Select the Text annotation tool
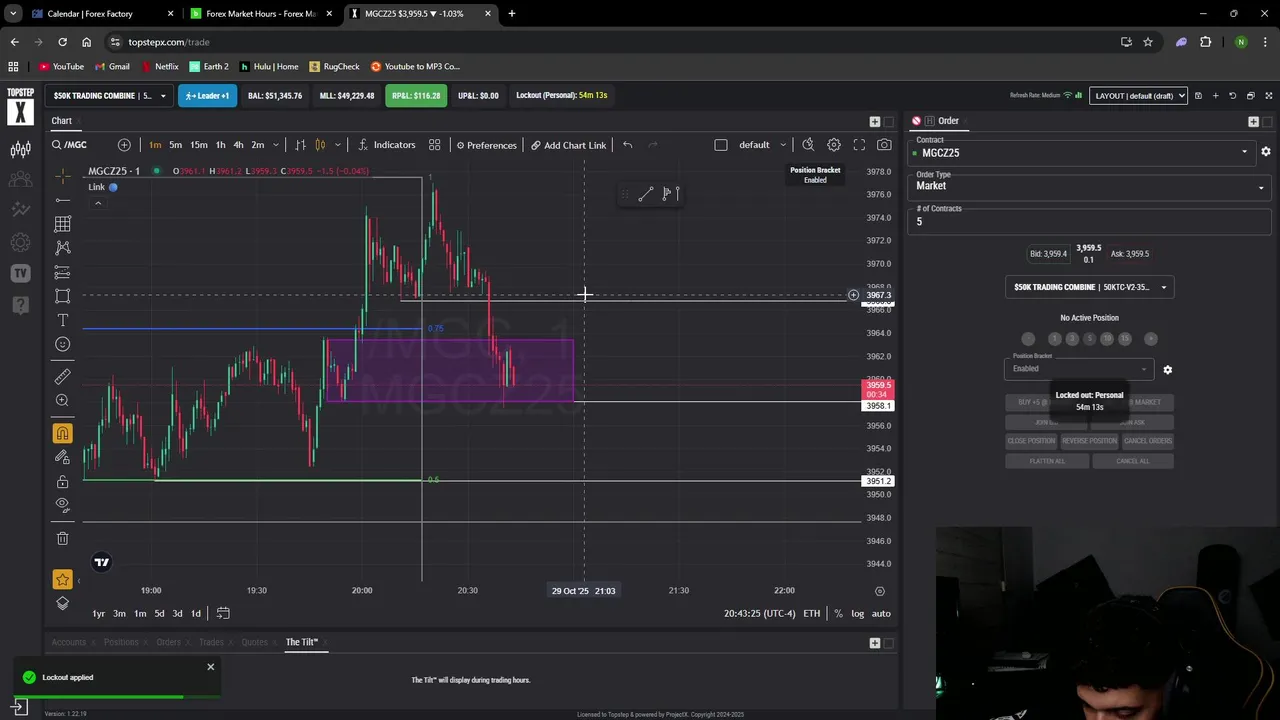This screenshot has width=1280, height=720. coord(62,320)
